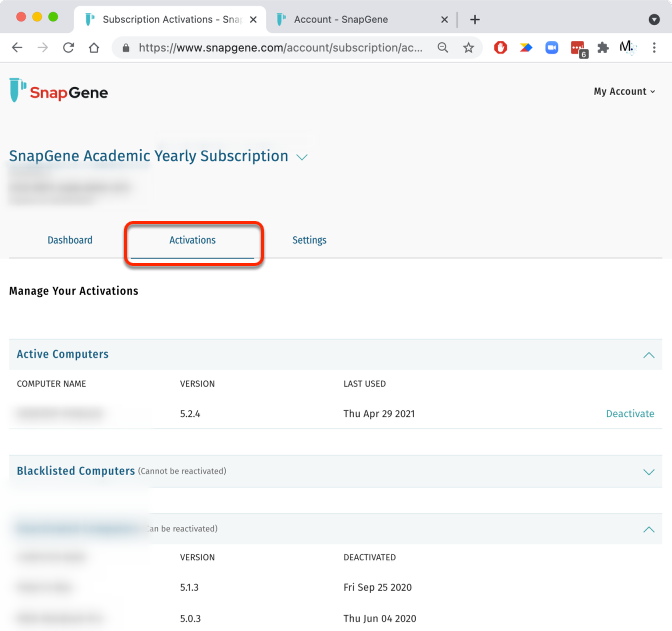Screen dimensions: 672x631
Task: Expand the subscription name dropdown chevron
Action: [x=302, y=157]
